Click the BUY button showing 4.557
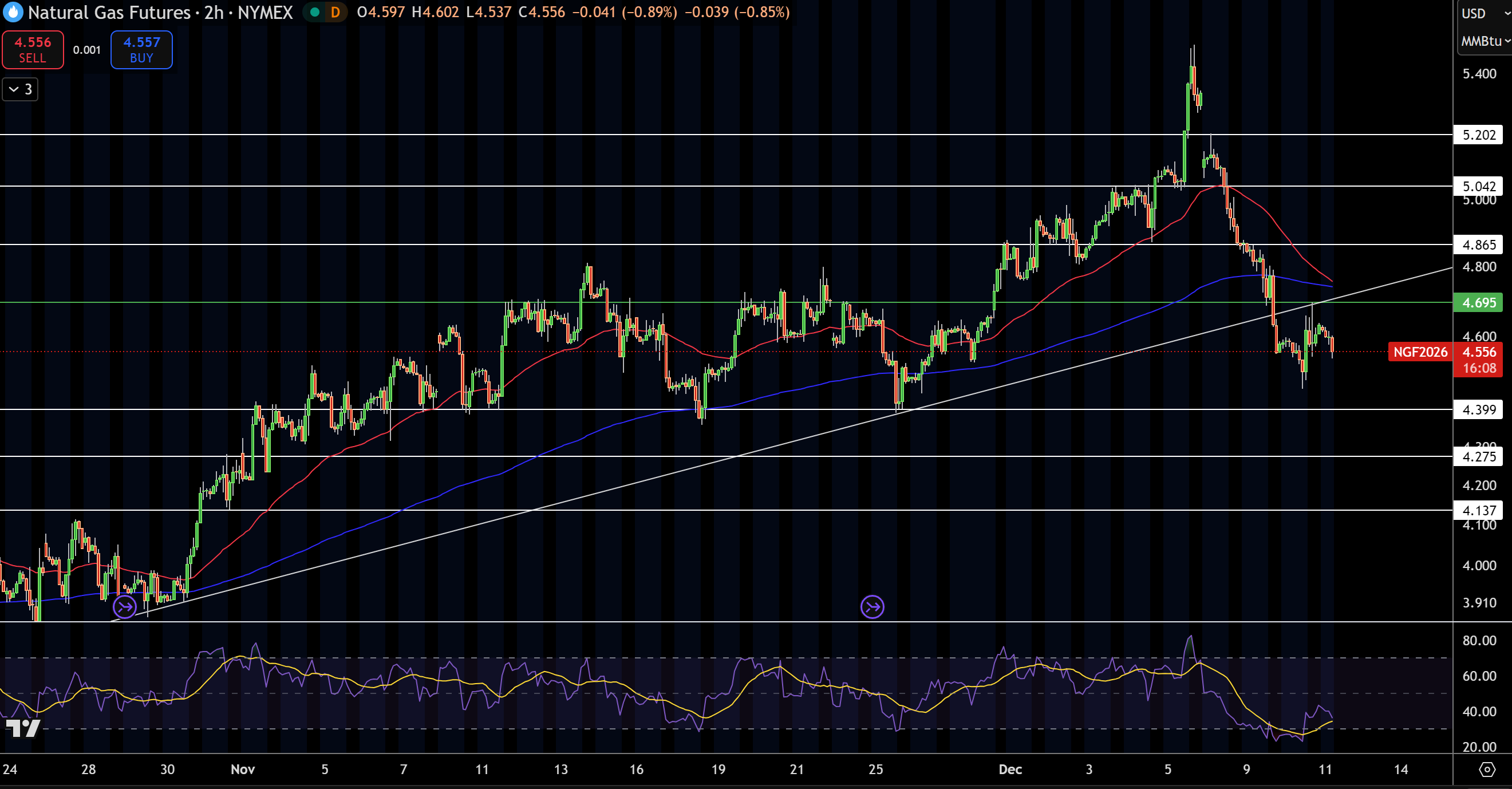Image resolution: width=1512 pixels, height=789 pixels. pos(141,49)
